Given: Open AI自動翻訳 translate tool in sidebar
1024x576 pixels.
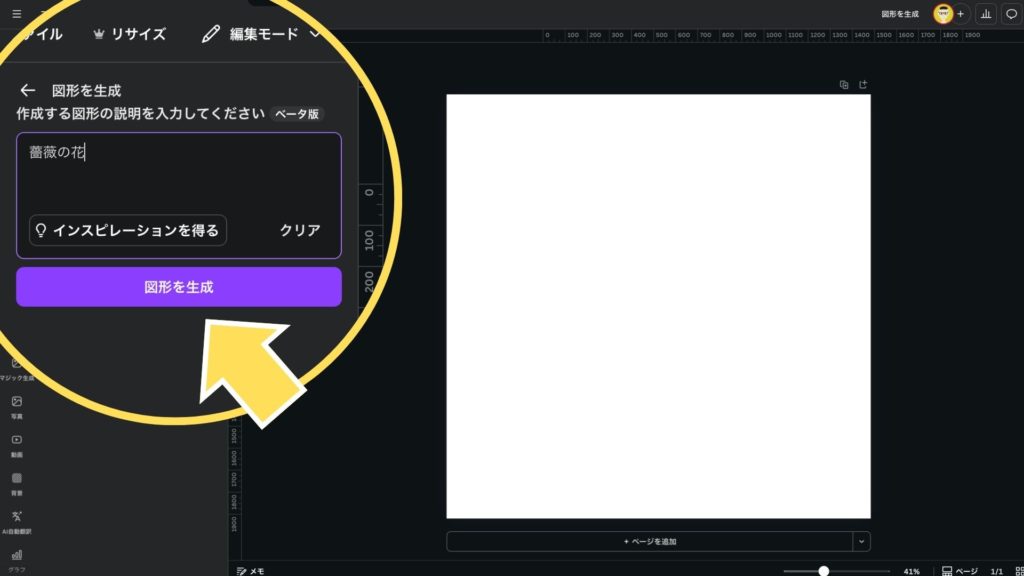Looking at the screenshot, I should coord(17,521).
